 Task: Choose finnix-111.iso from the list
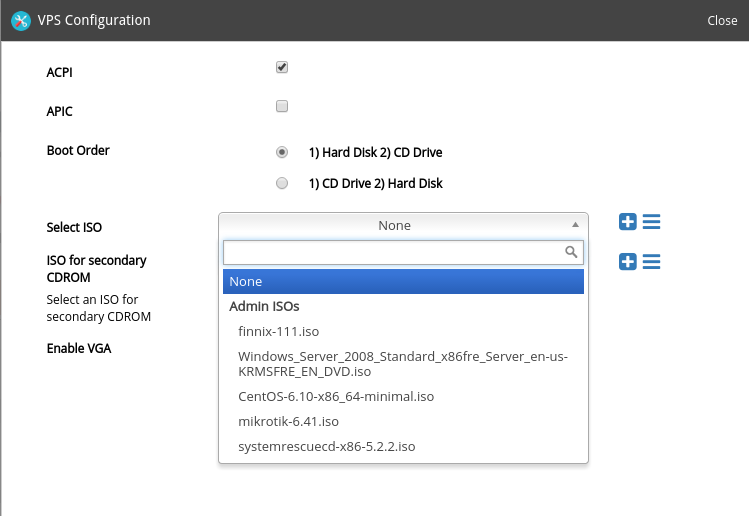point(403,331)
